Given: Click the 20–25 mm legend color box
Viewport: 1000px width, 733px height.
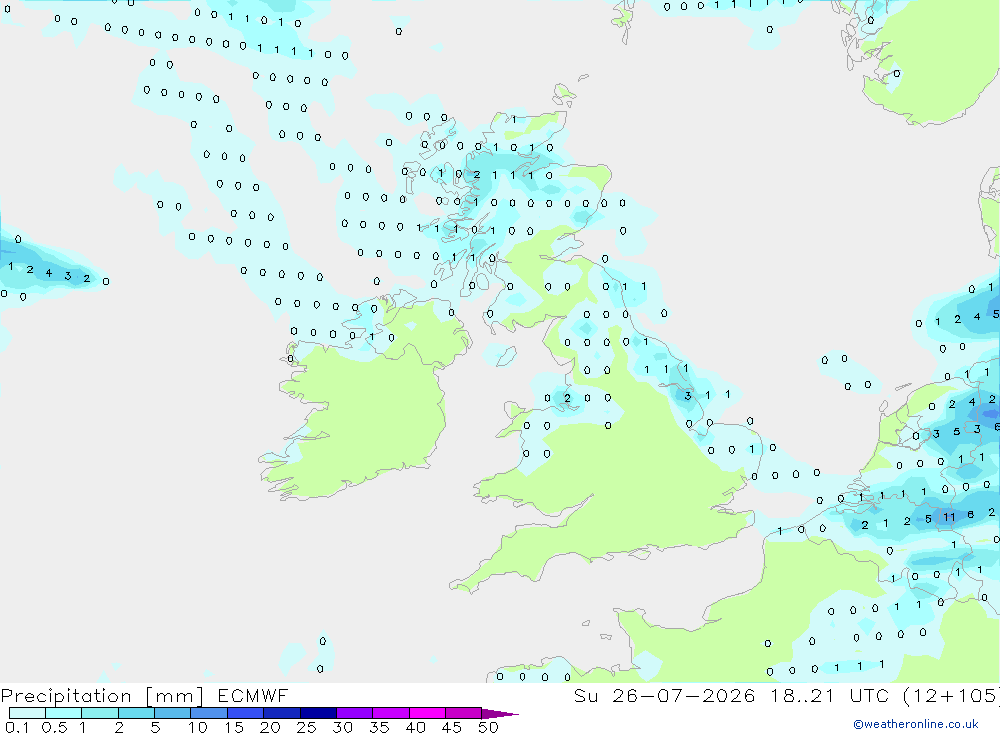Looking at the screenshot, I should click(x=282, y=713).
